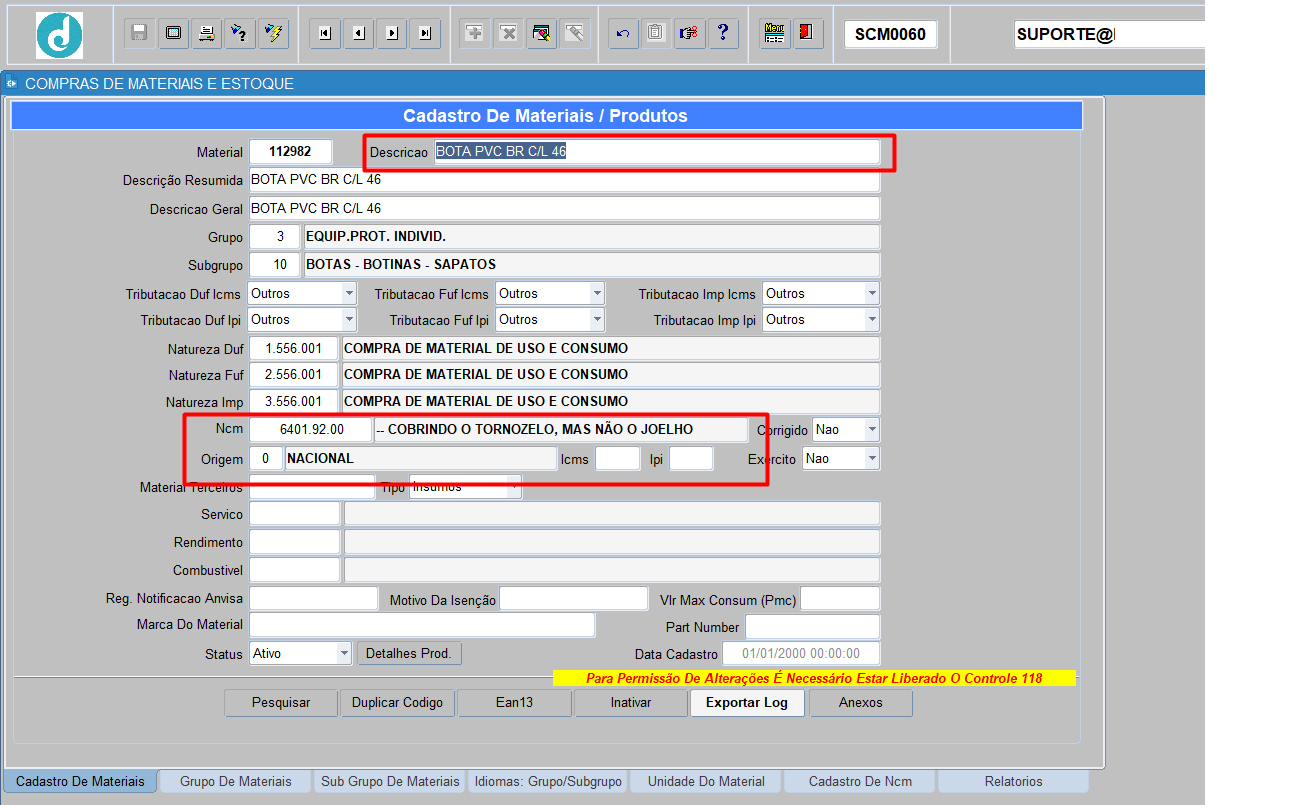The width and height of the screenshot is (1293, 805).
Task: Click the Reg. Notificacao Anvisa field
Action: click(x=313, y=599)
